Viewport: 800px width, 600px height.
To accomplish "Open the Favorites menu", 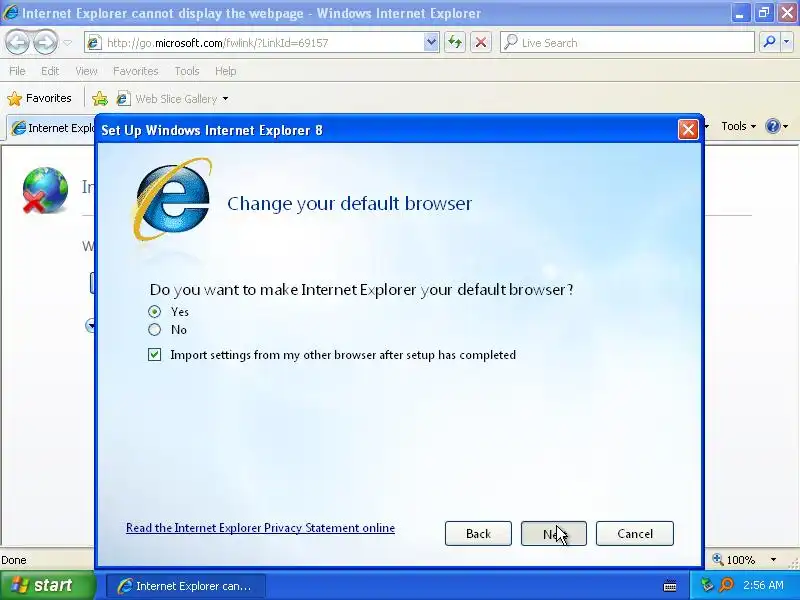I will click(x=136, y=71).
